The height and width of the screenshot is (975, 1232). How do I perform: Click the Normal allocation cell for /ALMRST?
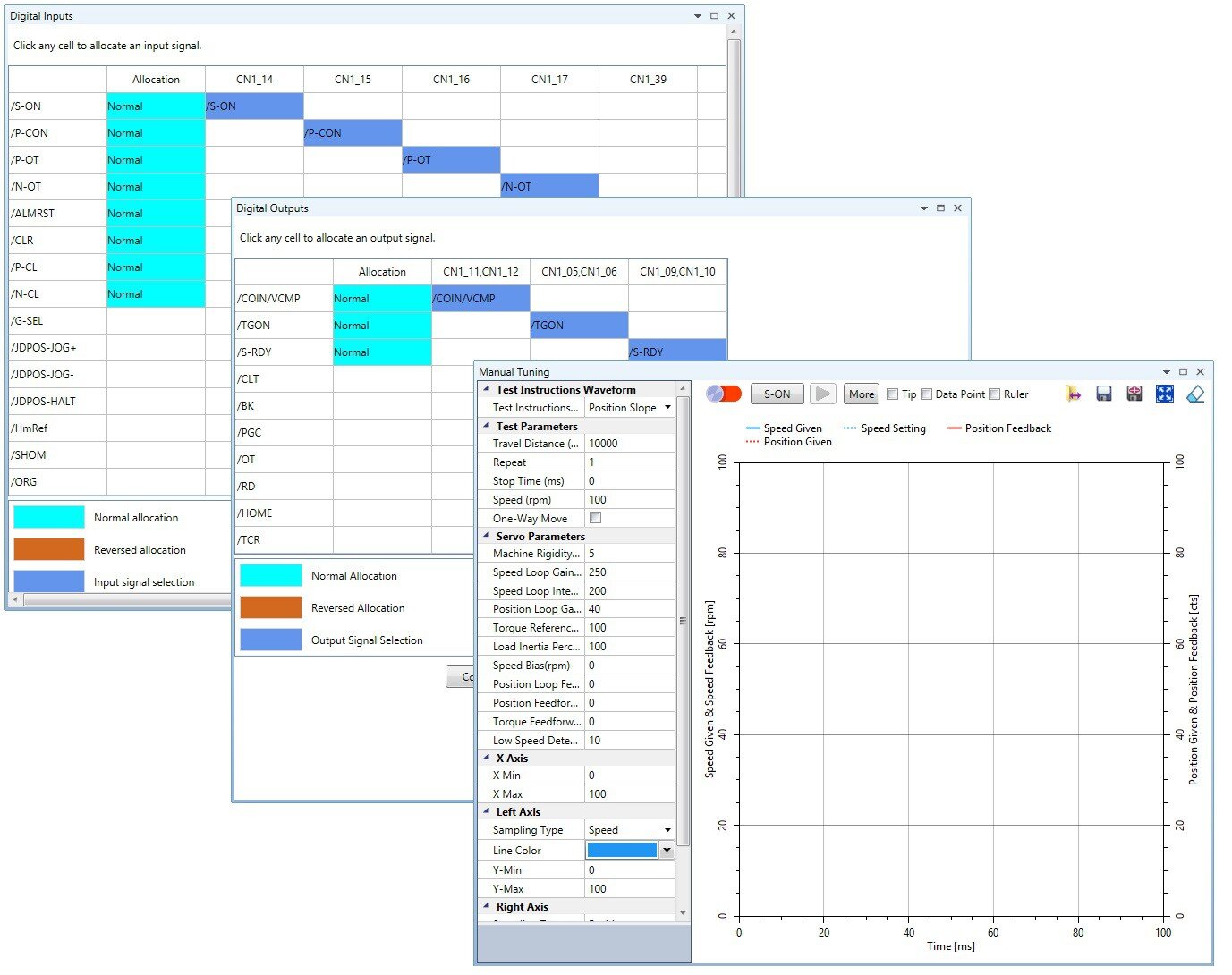[156, 214]
